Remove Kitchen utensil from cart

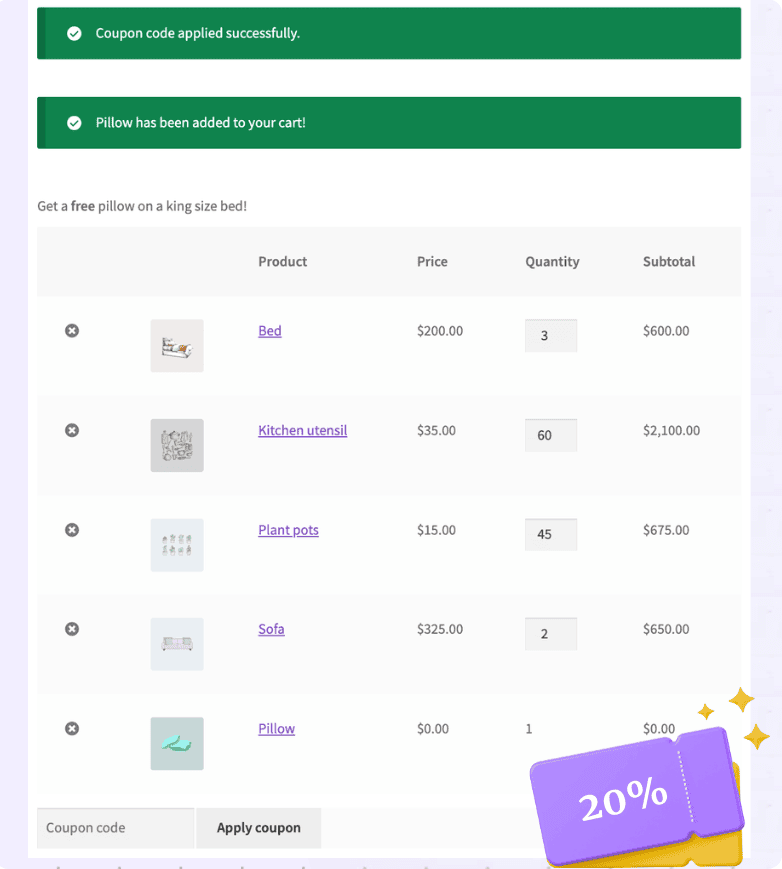(72, 430)
